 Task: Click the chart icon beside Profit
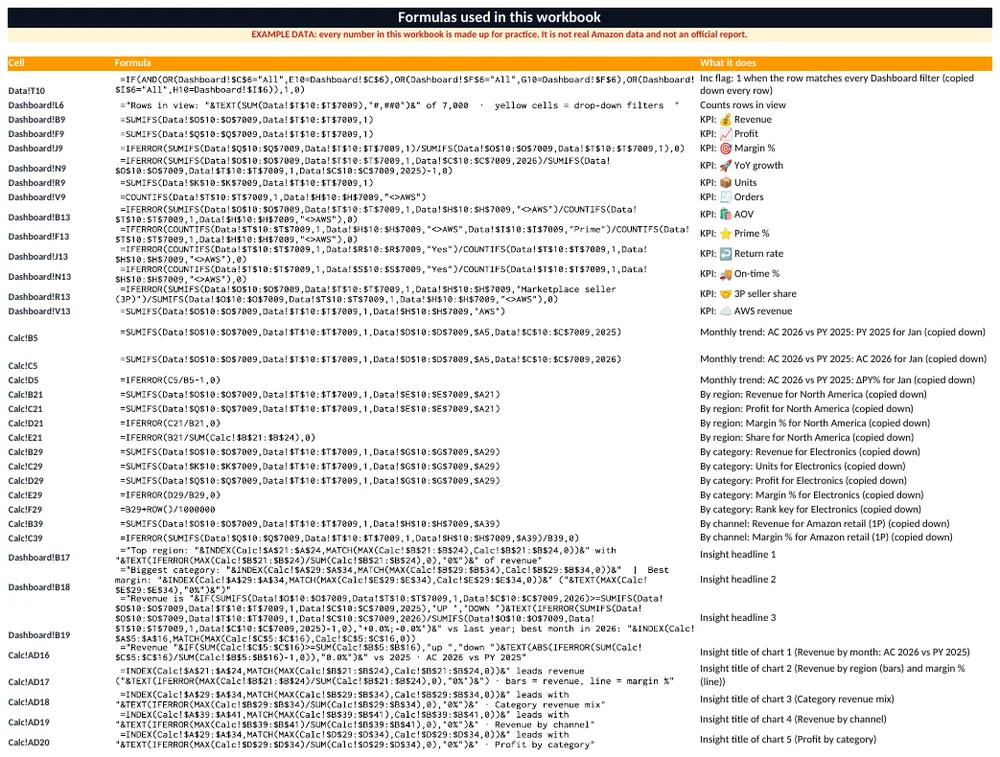725,134
